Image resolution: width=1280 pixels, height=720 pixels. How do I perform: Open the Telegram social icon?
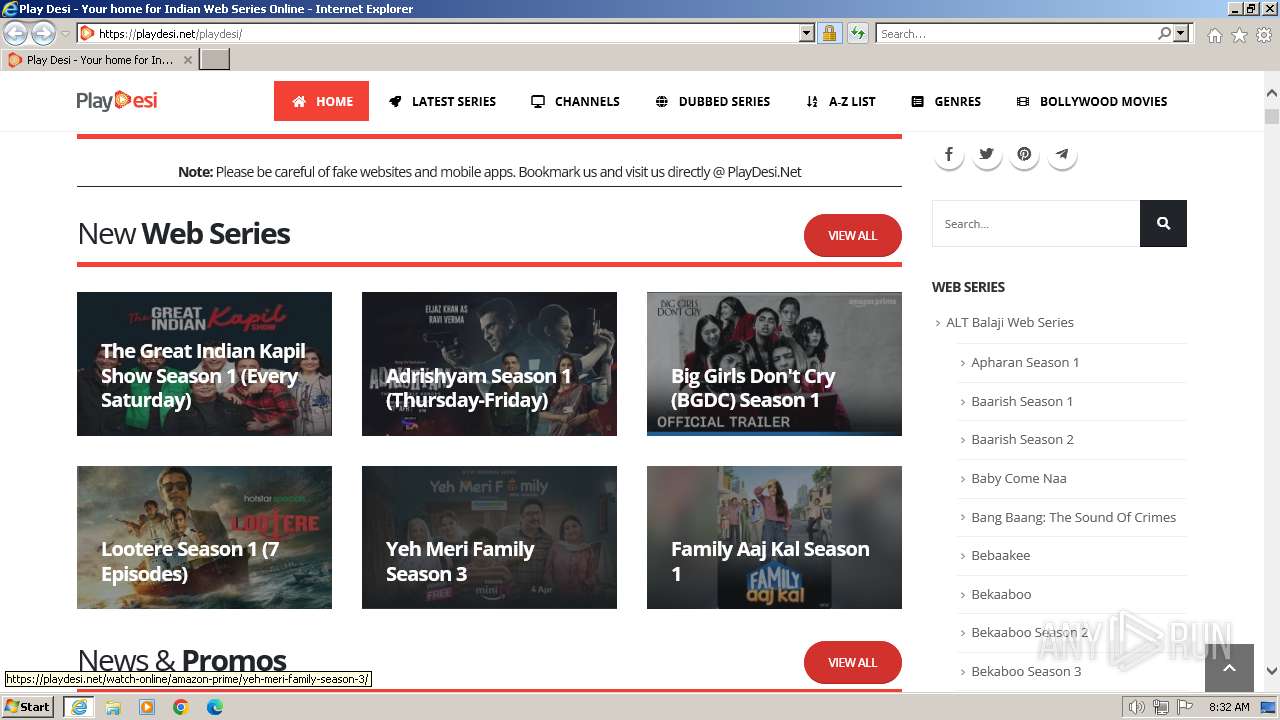pos(1062,155)
